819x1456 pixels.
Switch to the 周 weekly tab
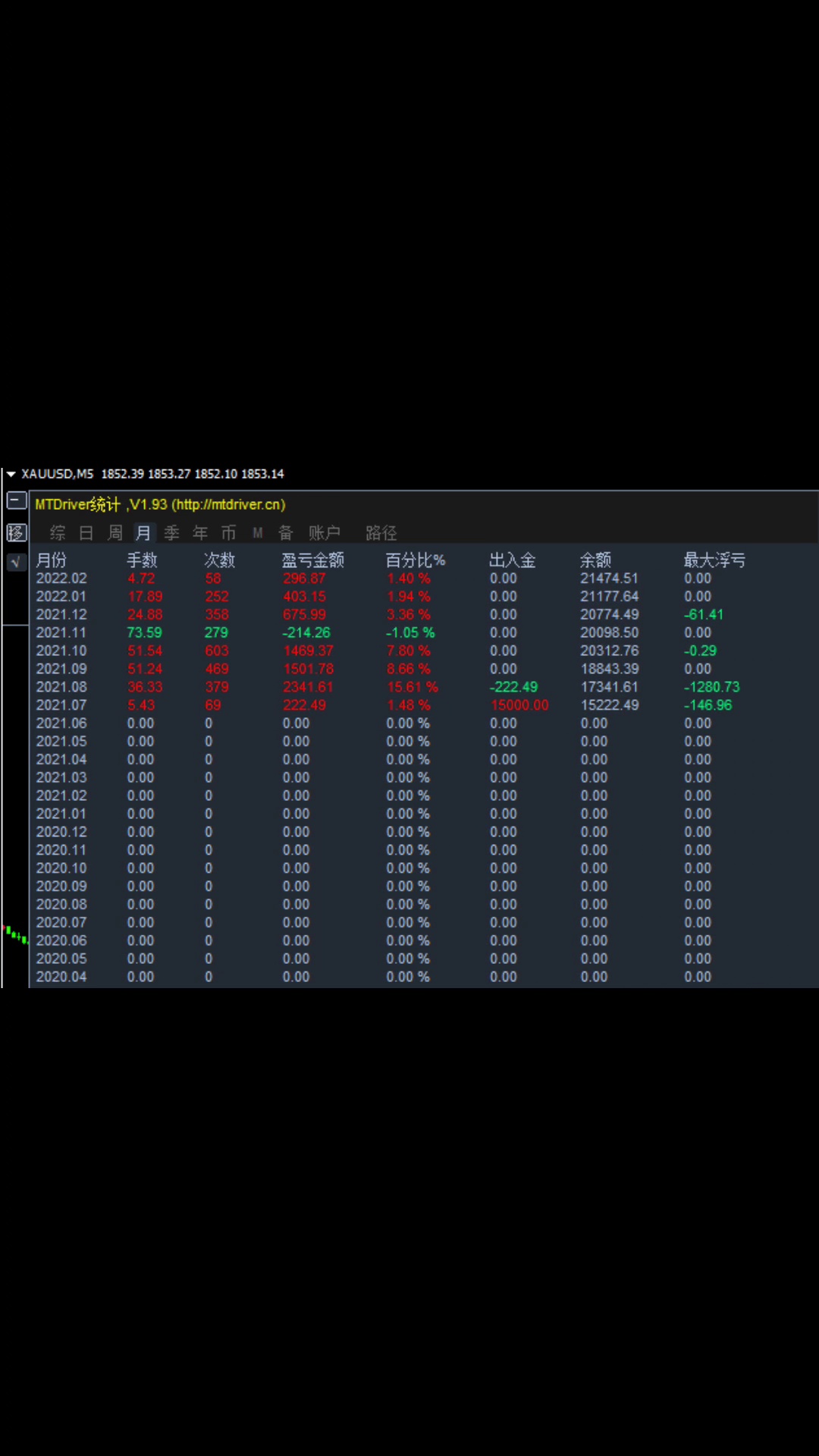coord(115,533)
